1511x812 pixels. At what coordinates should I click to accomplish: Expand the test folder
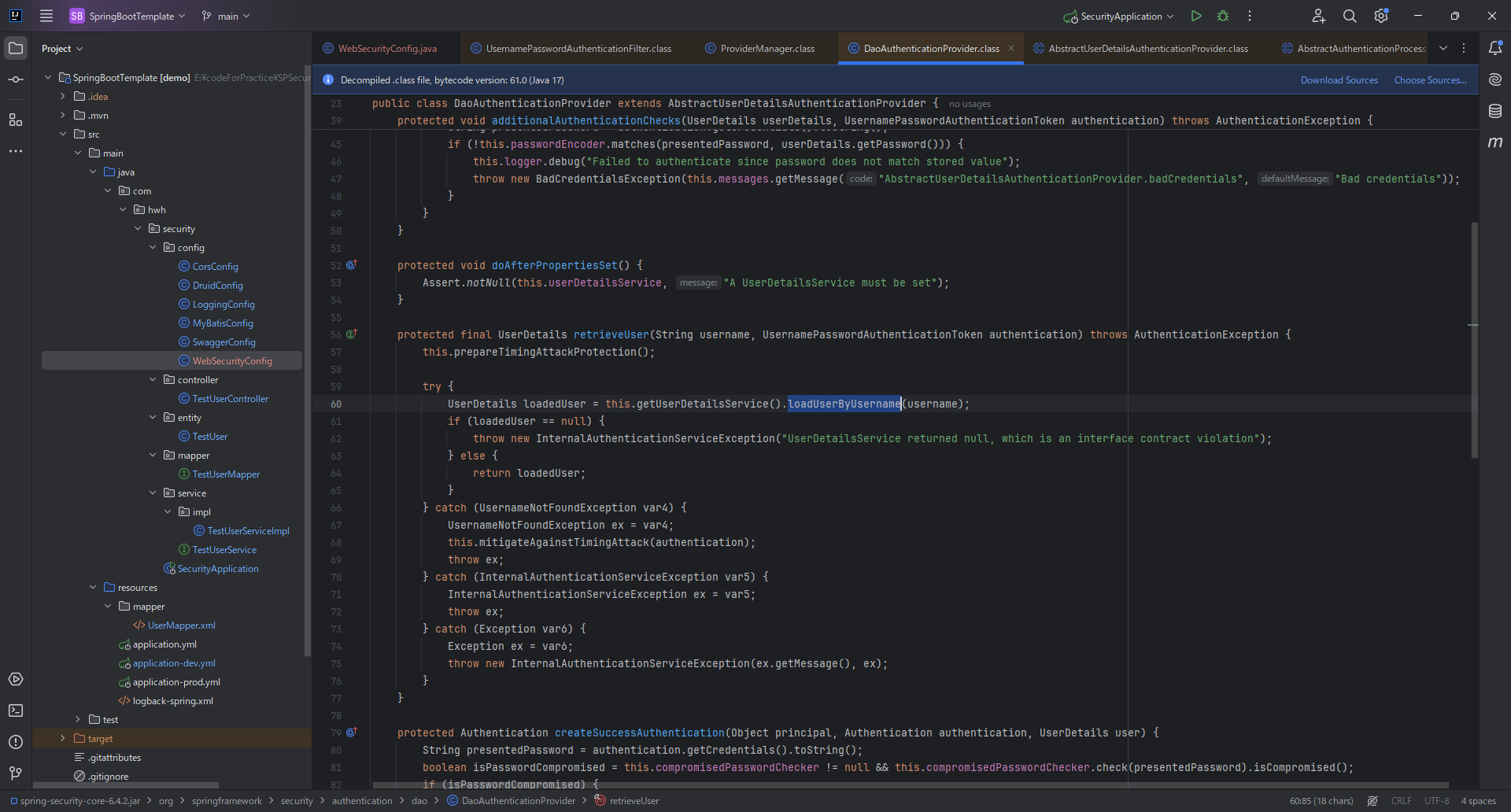tap(78, 719)
